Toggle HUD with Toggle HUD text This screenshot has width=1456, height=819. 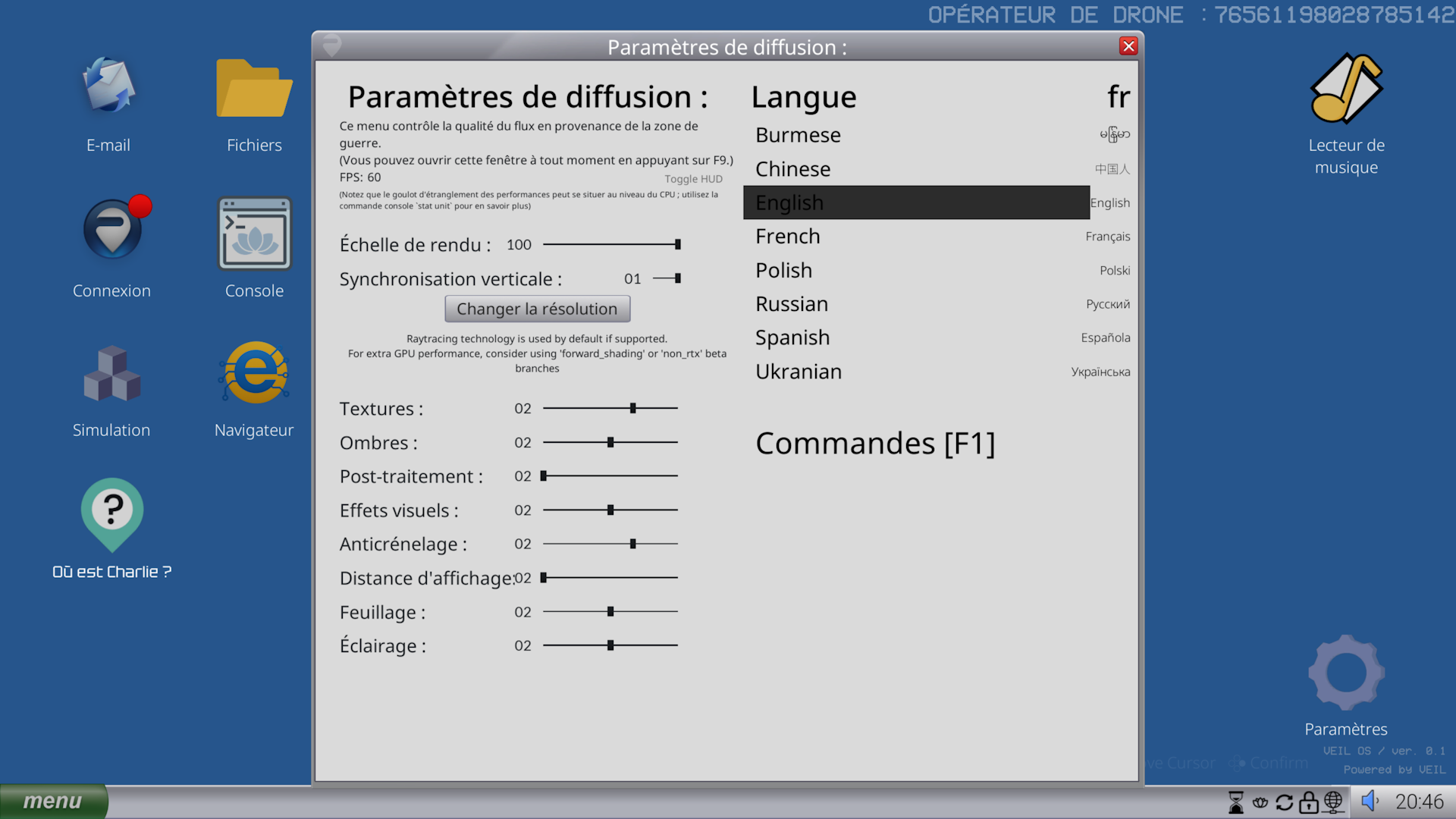pos(693,179)
